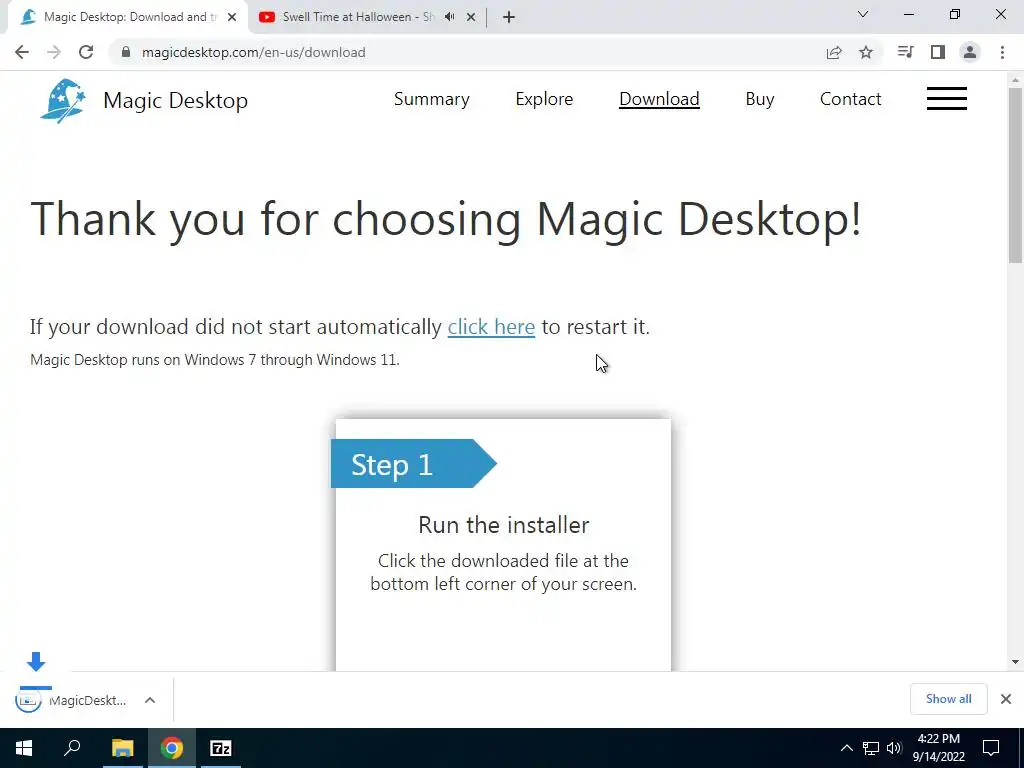
Task: Open File Explorer from taskbar
Action: tap(122, 748)
